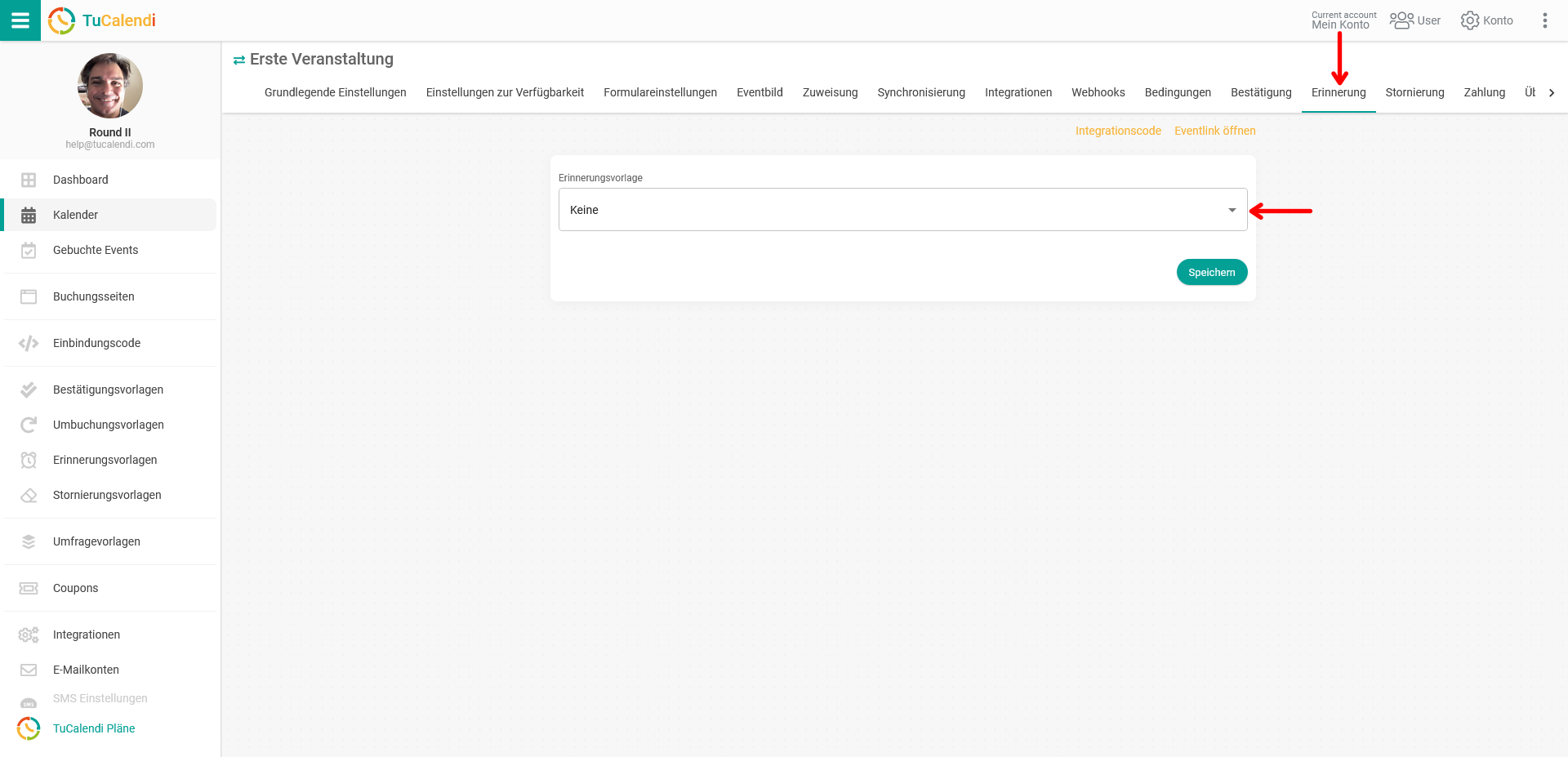Click the Umfragevorlagen layers icon

point(29,541)
